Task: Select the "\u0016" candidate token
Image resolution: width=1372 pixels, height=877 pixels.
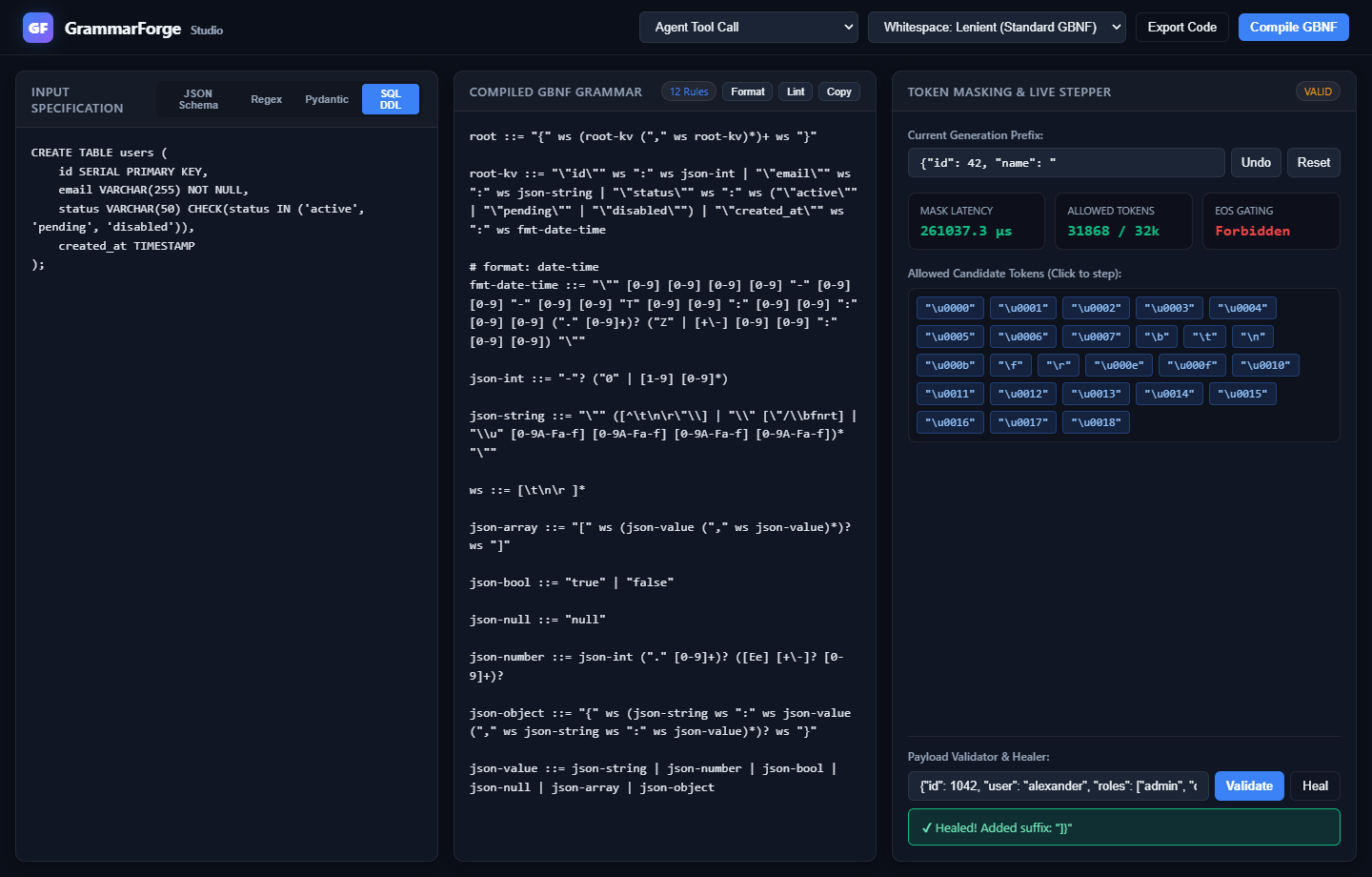Action: (950, 422)
